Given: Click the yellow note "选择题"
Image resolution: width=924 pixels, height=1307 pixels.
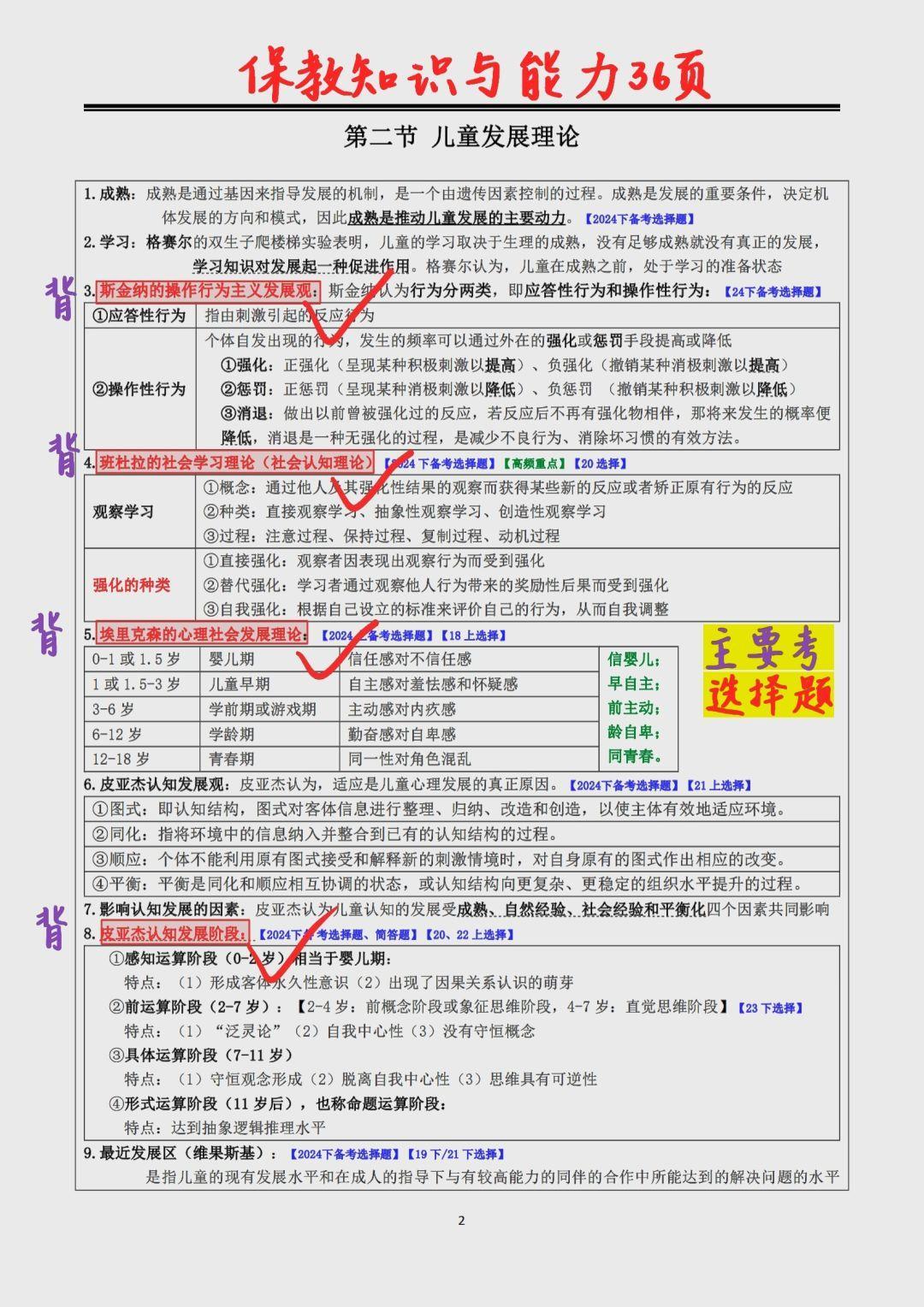Looking at the screenshot, I should [768, 694].
